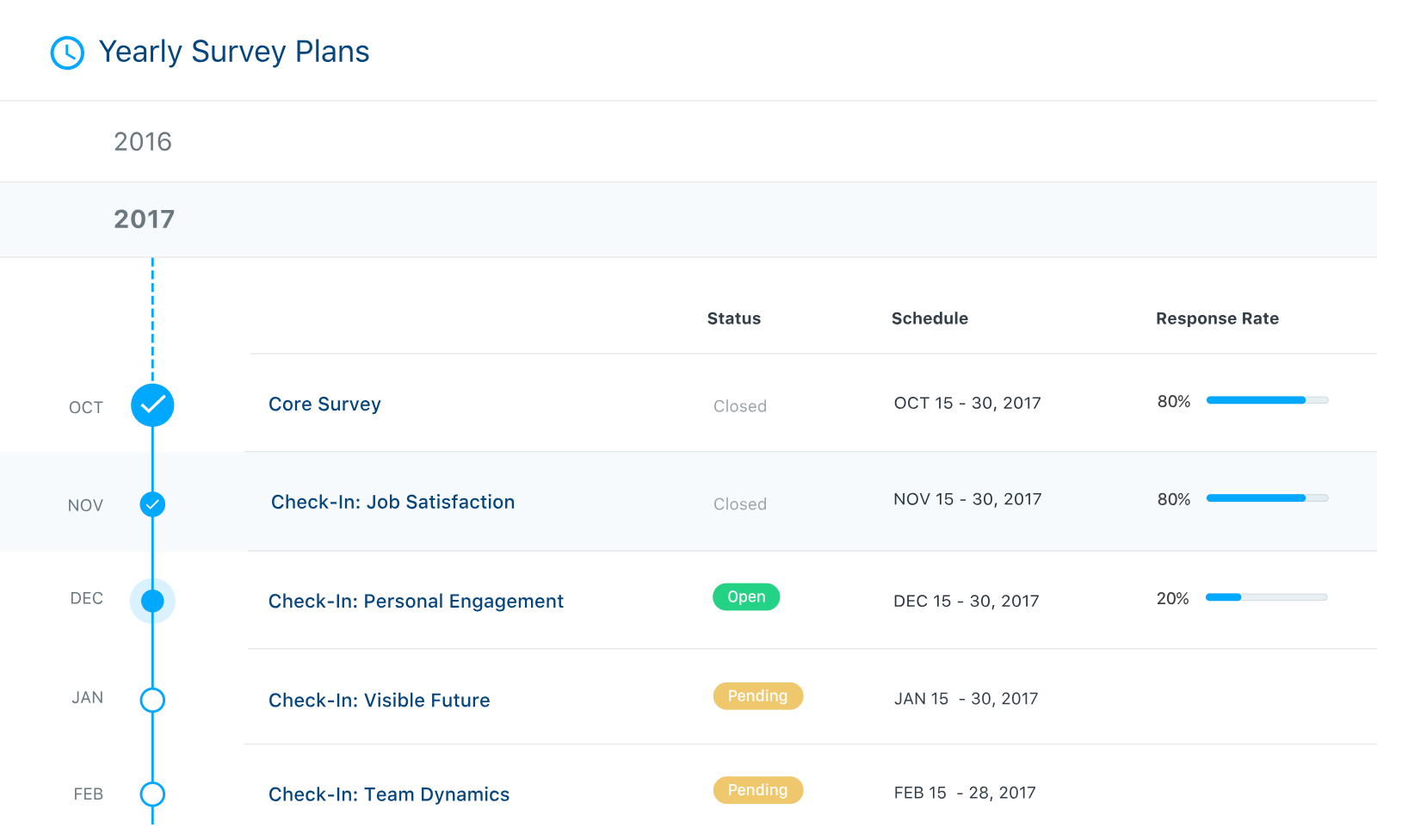Open Check-In: Visible Future survey
Screen dimensions: 1408x840
click(379, 700)
